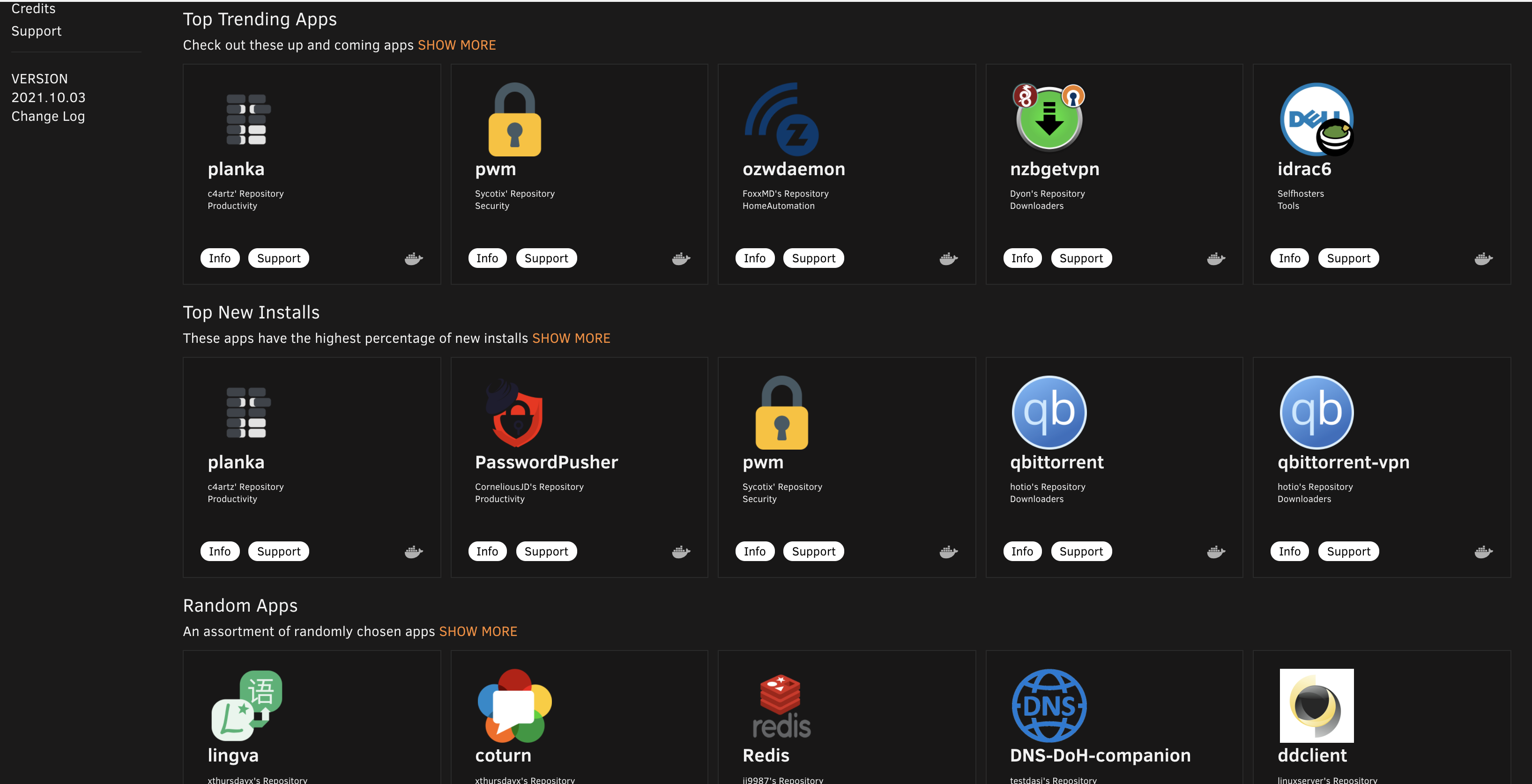Image resolution: width=1532 pixels, height=784 pixels.
Task: Click the lingva translate icon
Action: (247, 705)
